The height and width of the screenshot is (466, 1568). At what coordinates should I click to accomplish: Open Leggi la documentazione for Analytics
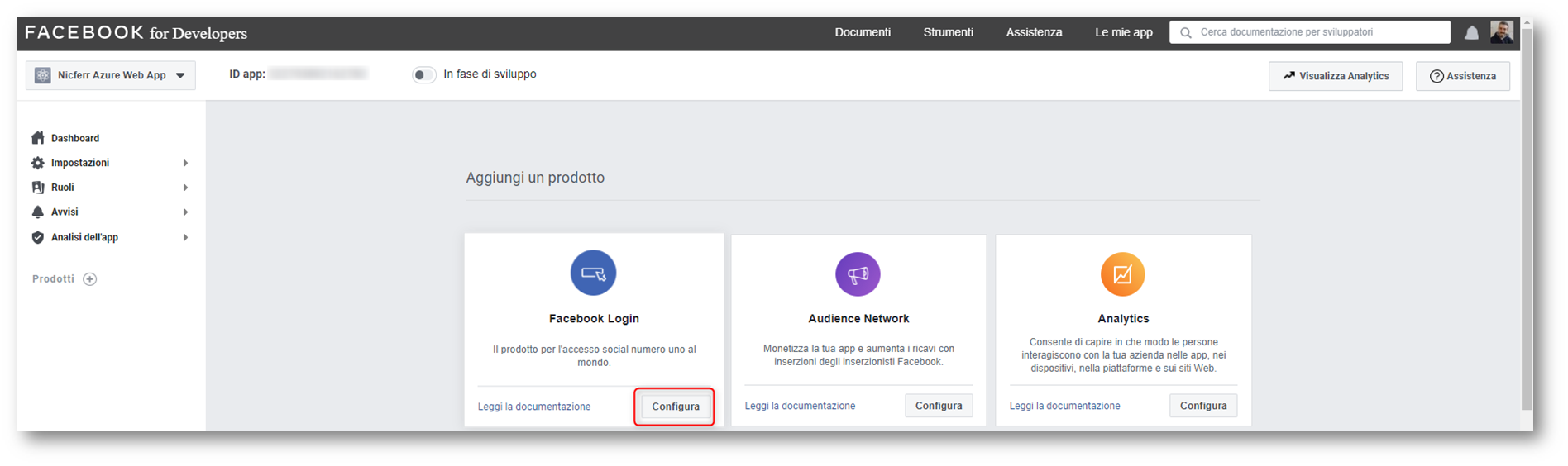click(x=1064, y=406)
